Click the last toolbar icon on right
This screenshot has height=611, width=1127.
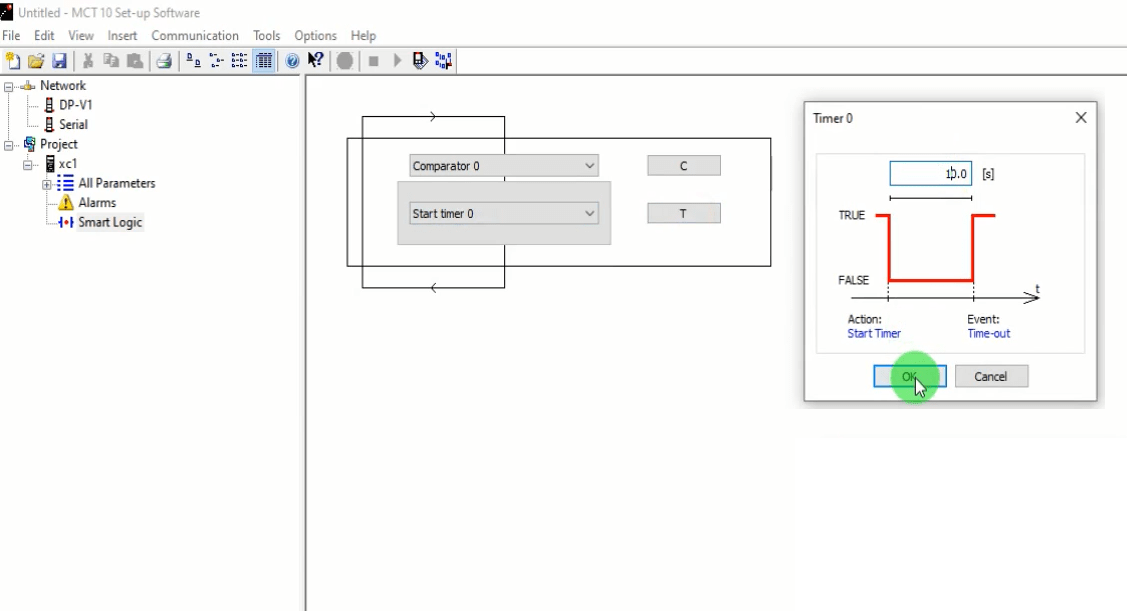[443, 61]
